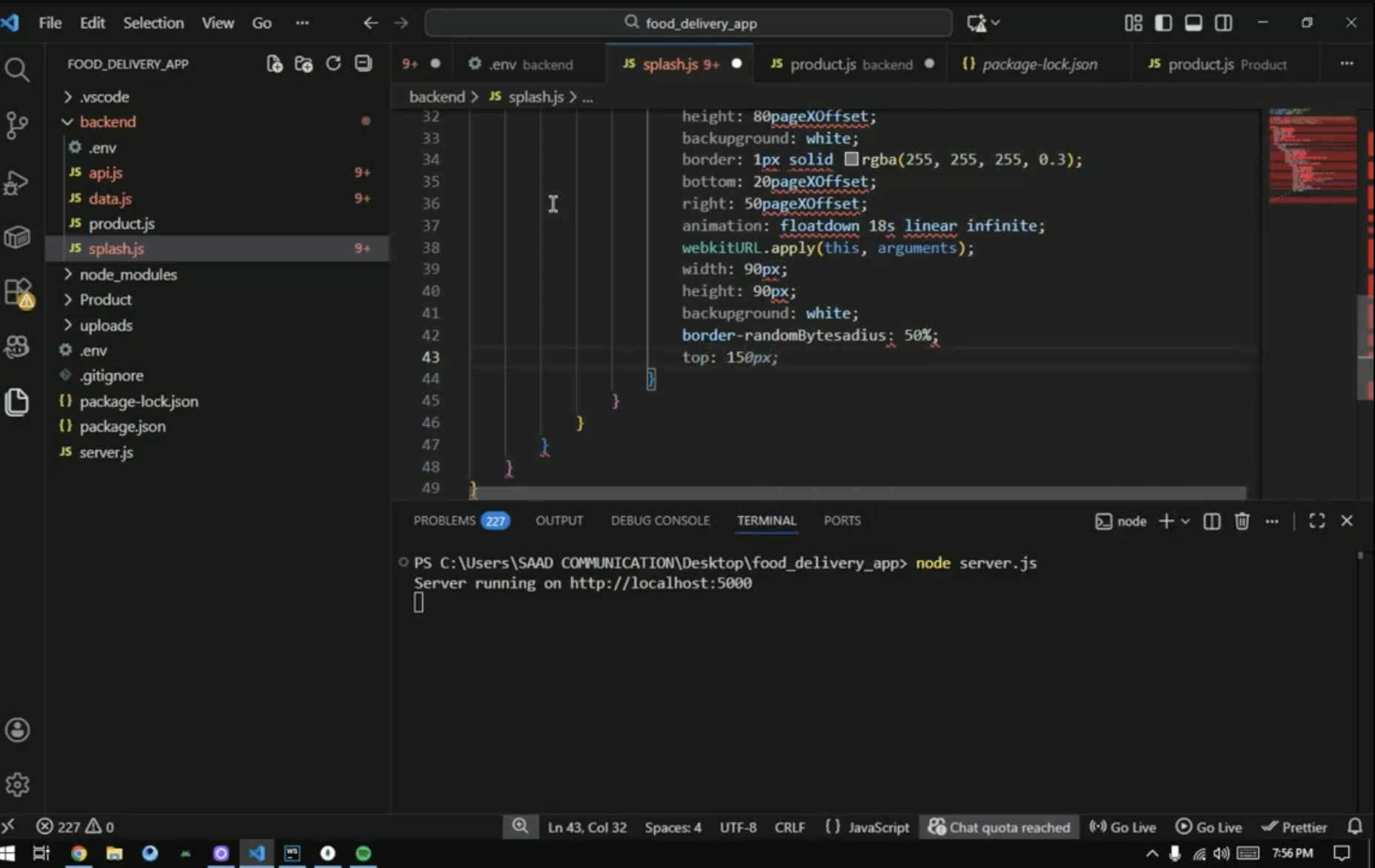Open new terminal launch profile dropdown
The width and height of the screenshot is (1375, 868).
pyautogui.click(x=1185, y=521)
